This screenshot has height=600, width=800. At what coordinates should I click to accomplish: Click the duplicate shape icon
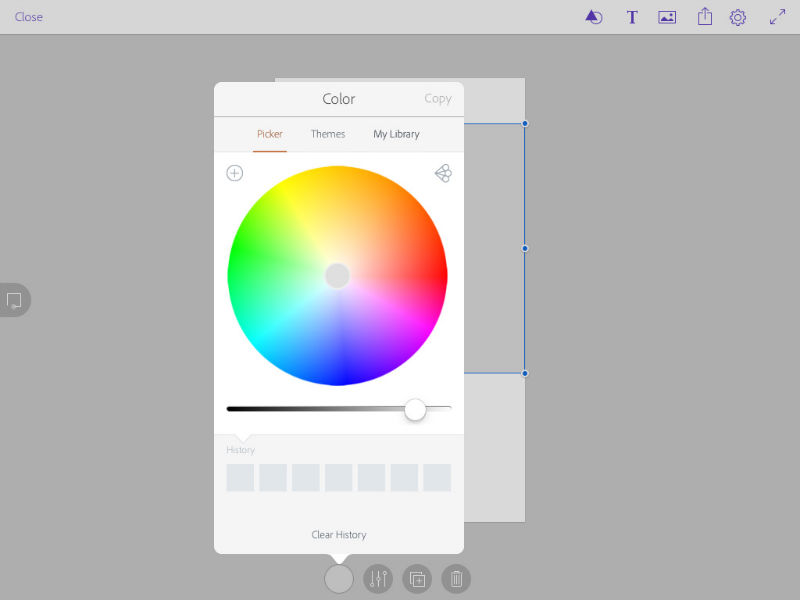(417, 578)
